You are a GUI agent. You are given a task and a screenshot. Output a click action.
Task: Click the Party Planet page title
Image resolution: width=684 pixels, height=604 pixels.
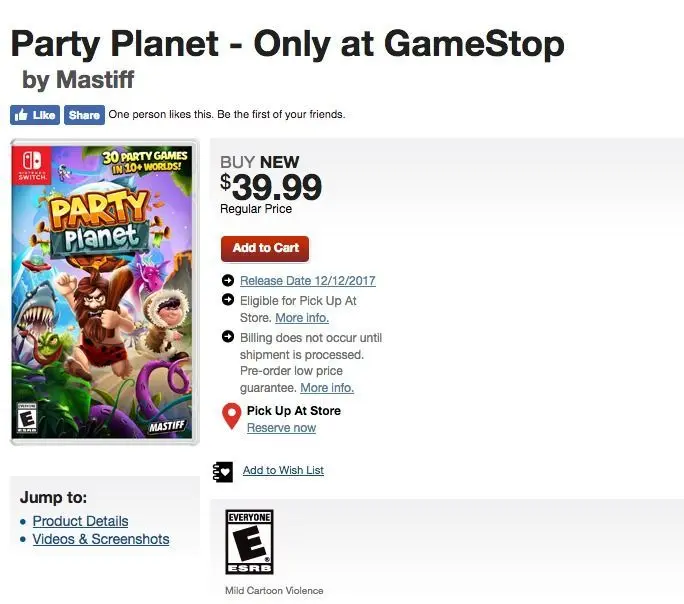point(287,44)
